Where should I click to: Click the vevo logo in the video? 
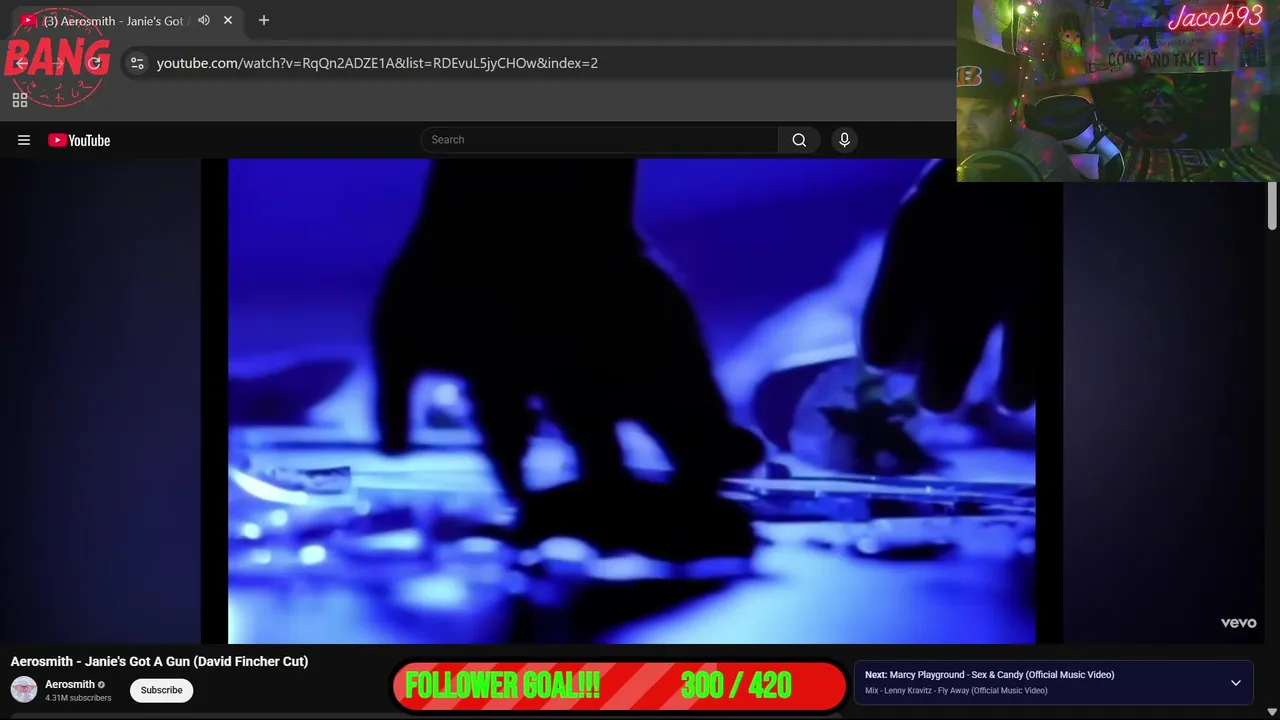1238,623
